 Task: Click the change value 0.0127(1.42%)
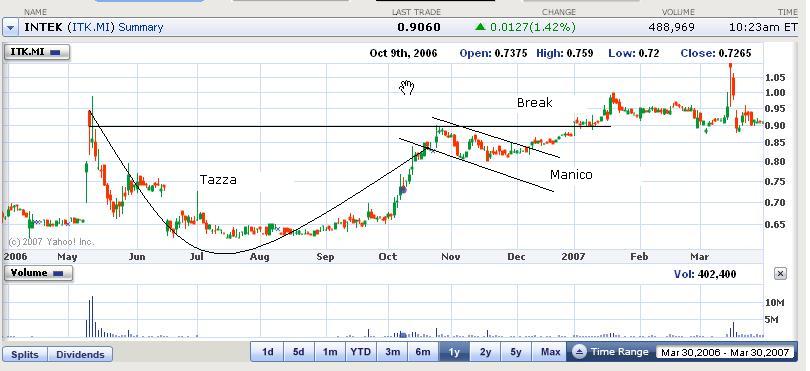[x=533, y=27]
